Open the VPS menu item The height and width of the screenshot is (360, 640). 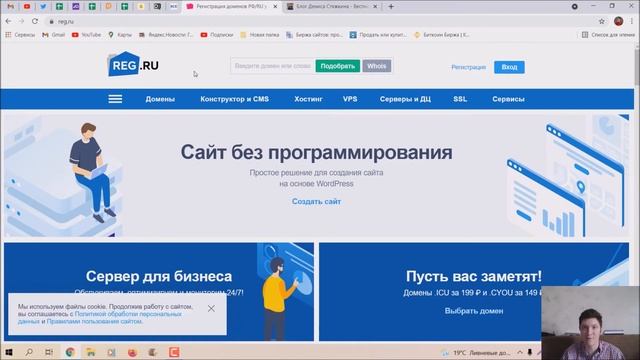[x=350, y=99]
